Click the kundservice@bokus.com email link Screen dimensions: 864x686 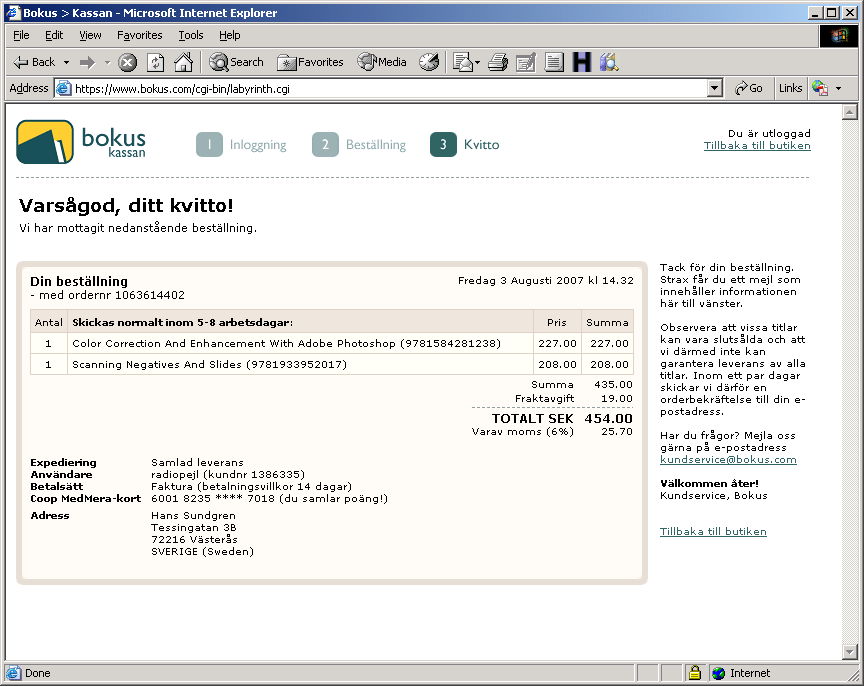point(728,460)
